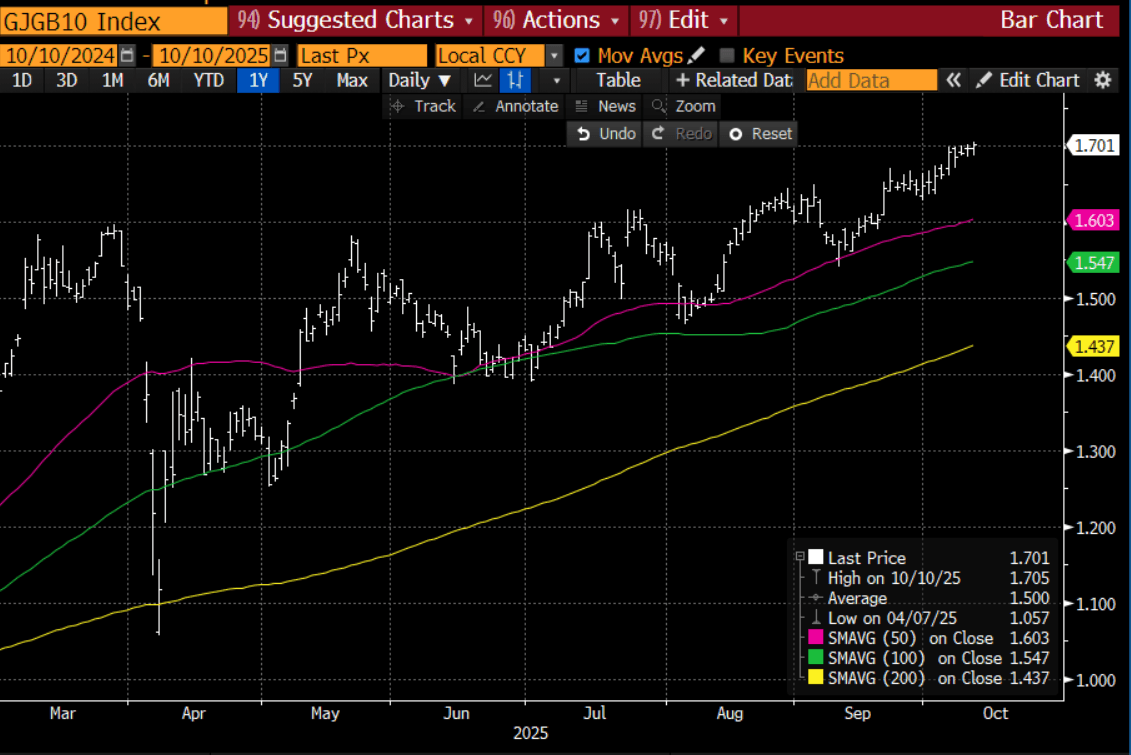Open the end date calendar picker
The height and width of the screenshot is (755, 1131).
[x=281, y=56]
